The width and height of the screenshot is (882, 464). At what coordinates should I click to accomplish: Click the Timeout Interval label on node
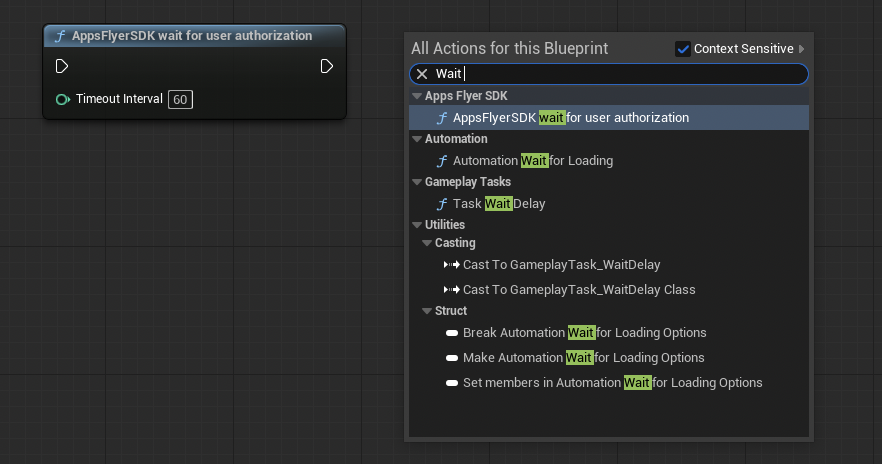click(119, 99)
